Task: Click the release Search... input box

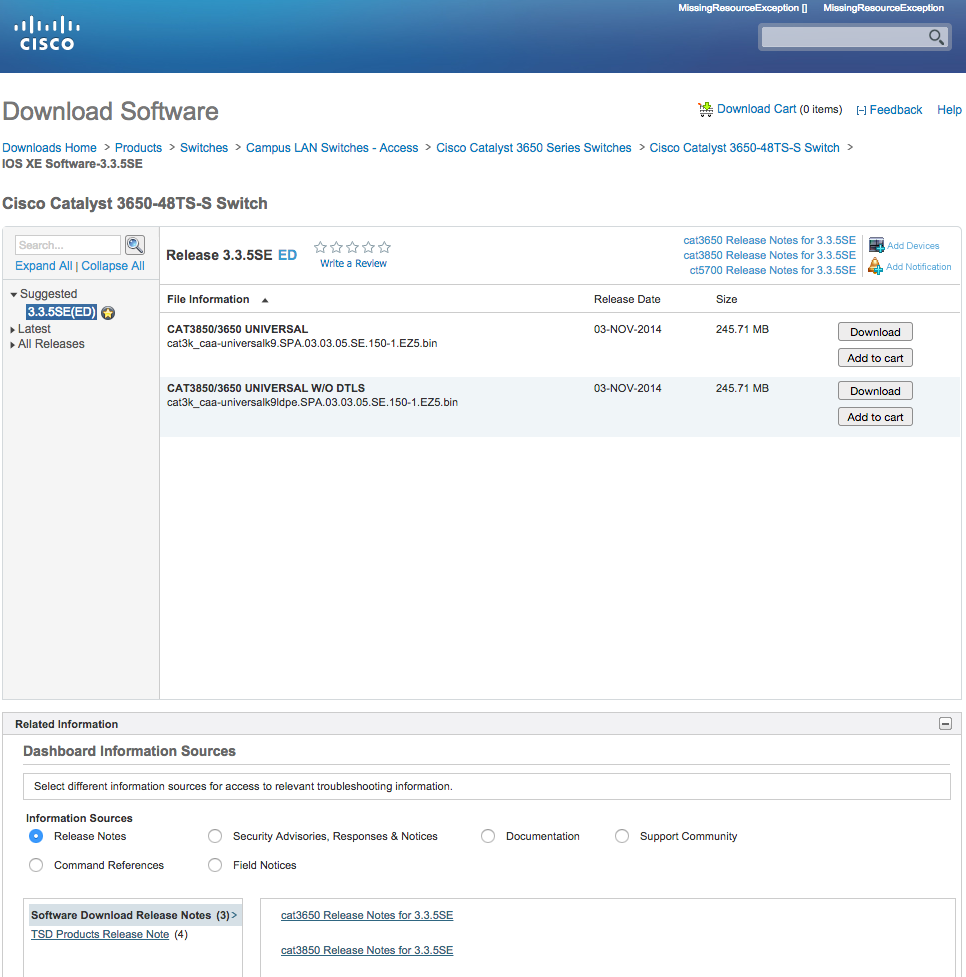Action: point(67,245)
